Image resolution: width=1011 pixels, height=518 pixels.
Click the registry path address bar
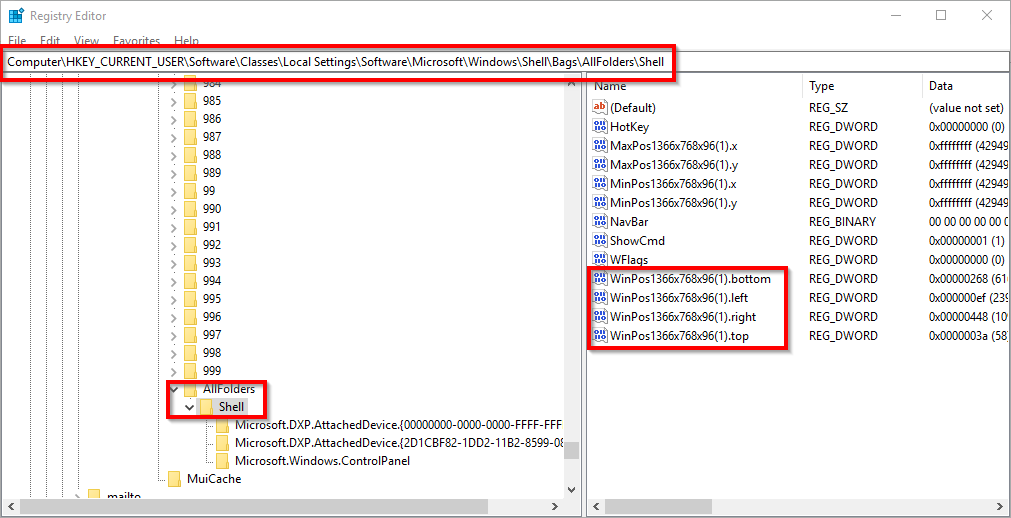point(506,63)
